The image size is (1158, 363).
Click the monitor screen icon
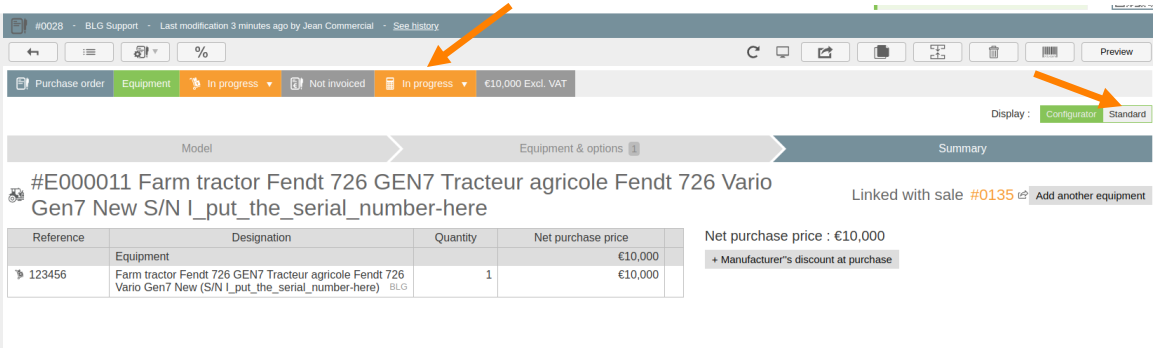(783, 52)
